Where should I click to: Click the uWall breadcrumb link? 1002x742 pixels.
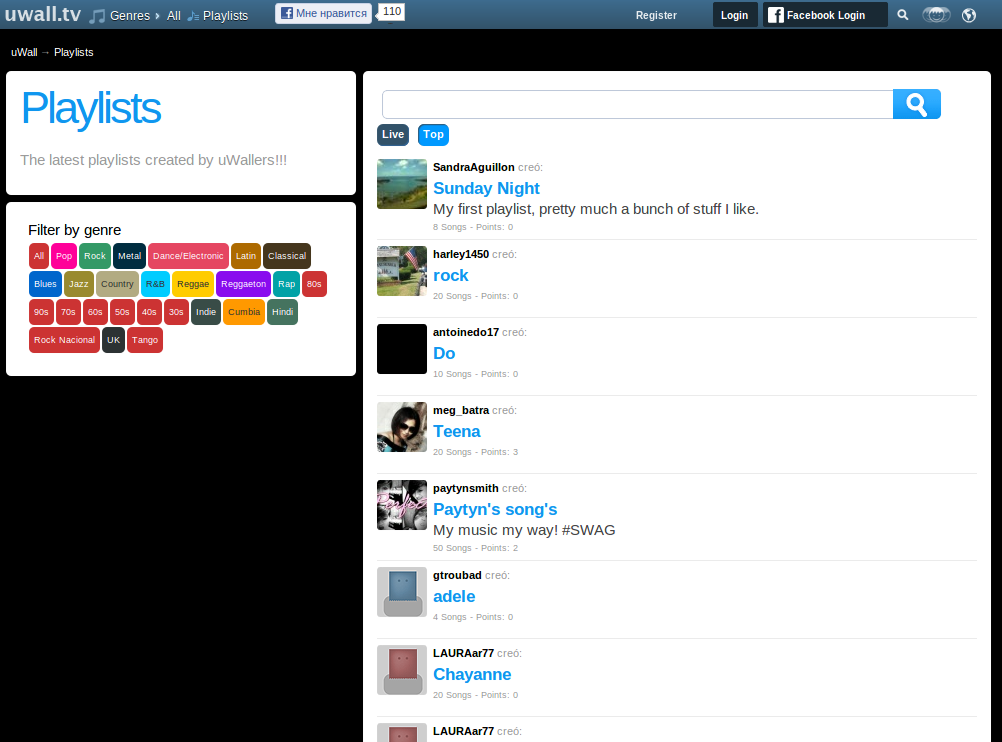24,52
